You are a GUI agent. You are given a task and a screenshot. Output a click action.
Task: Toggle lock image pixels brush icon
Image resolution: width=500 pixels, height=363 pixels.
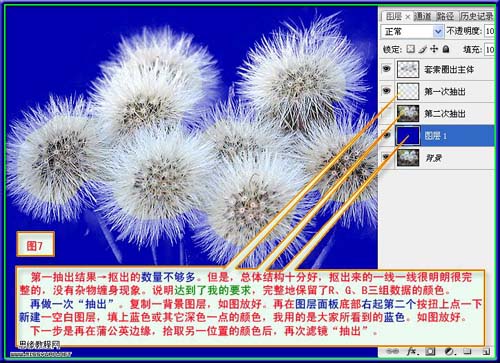[423, 50]
